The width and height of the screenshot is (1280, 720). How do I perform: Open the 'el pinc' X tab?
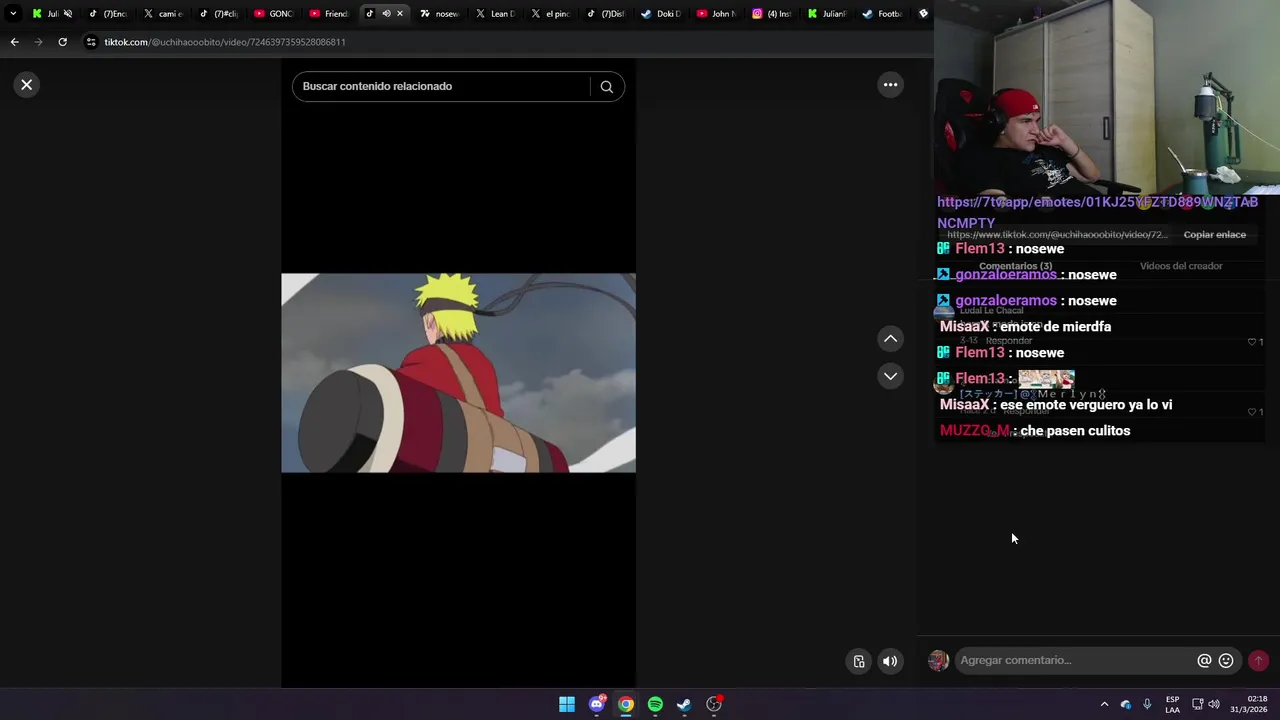pos(550,14)
